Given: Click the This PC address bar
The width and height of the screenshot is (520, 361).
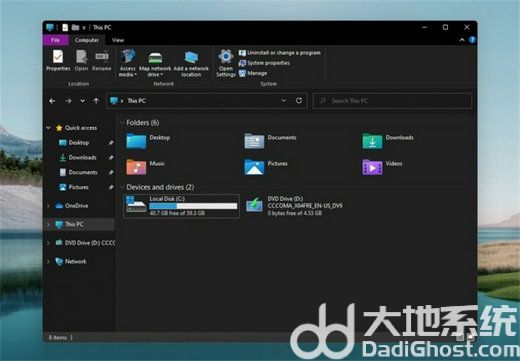Looking at the screenshot, I should pyautogui.click(x=207, y=101).
